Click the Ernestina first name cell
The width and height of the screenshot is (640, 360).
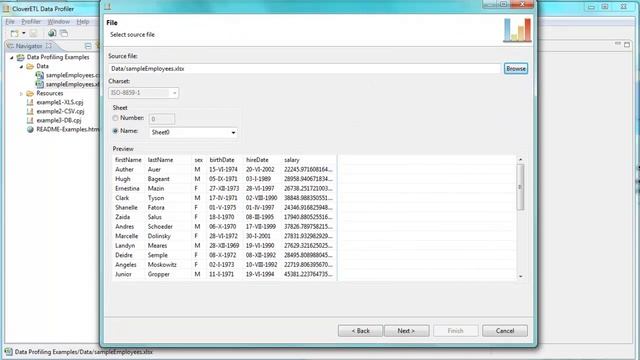[127, 189]
